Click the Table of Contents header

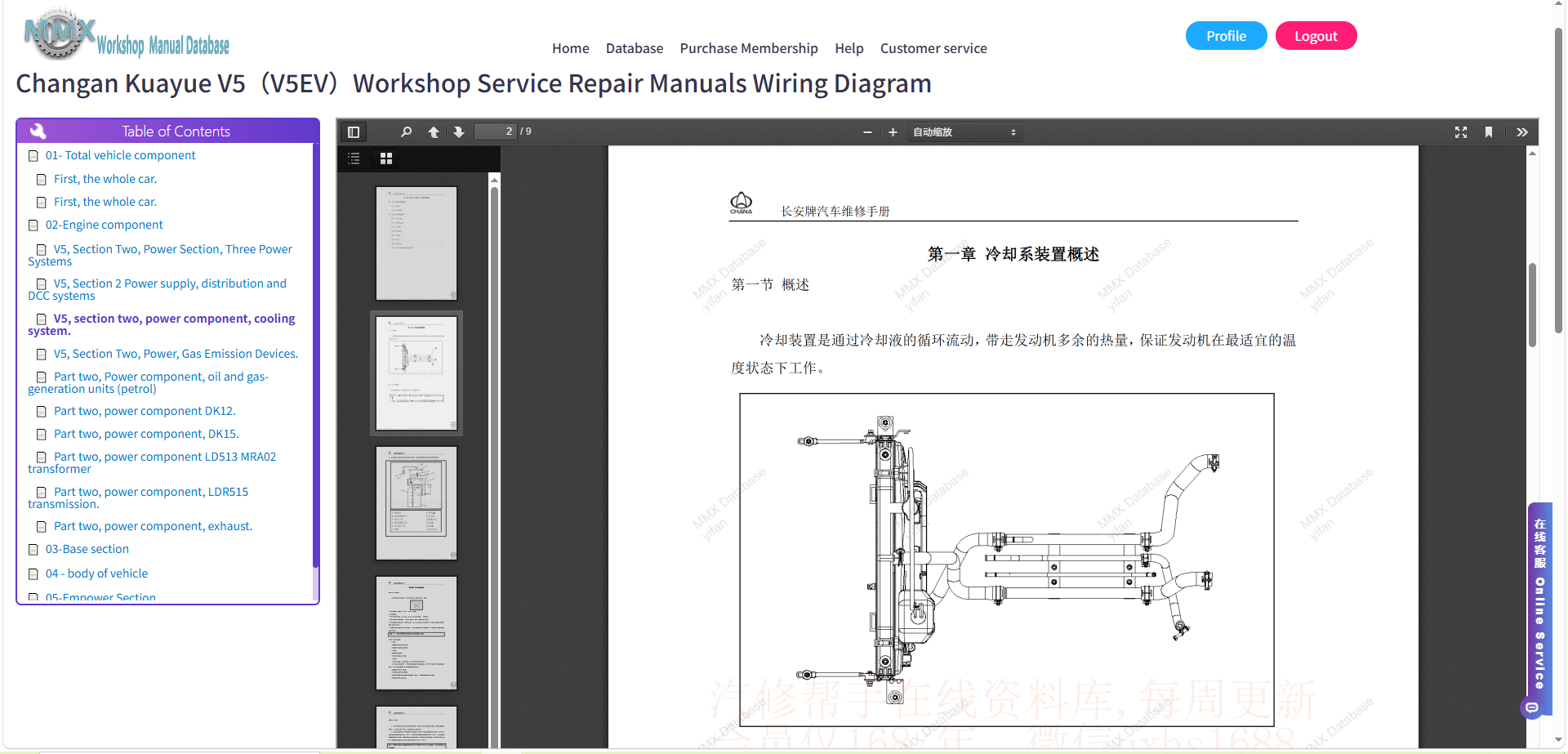coord(167,131)
